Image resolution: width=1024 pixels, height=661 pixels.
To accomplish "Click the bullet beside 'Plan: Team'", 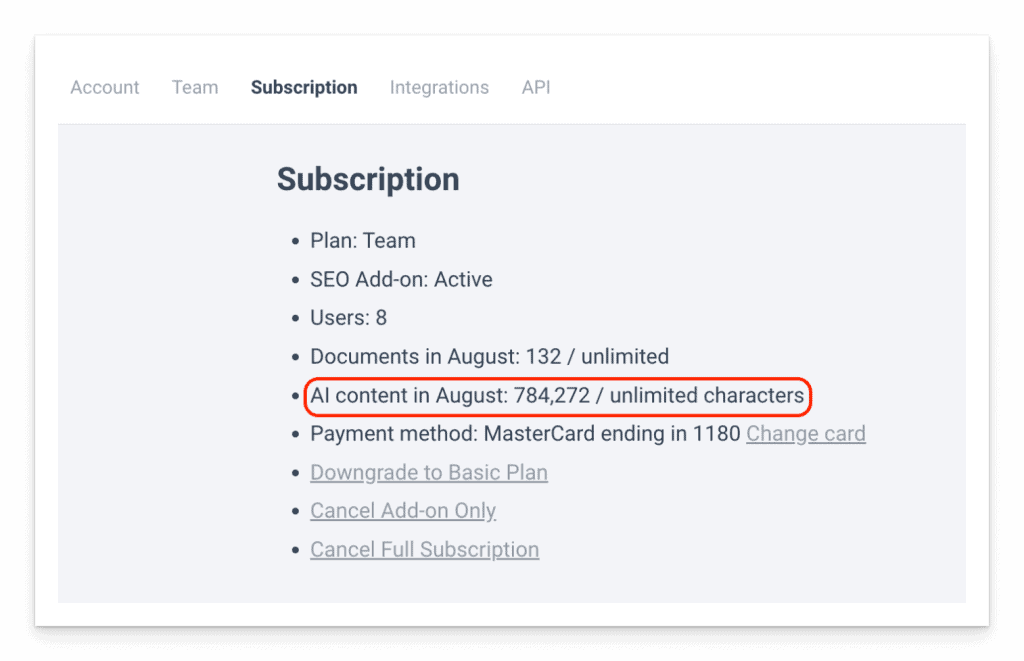I will point(295,242).
